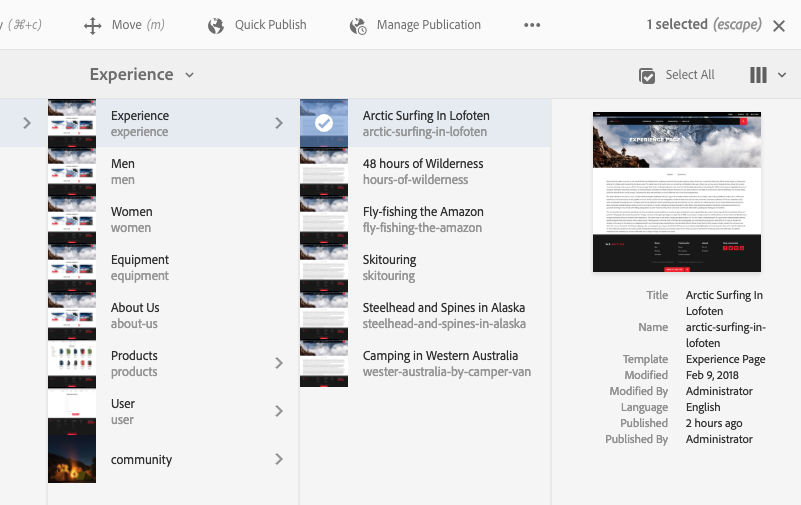Click the Manage Publication icon
Image resolution: width=801 pixels, height=505 pixels.
tap(358, 26)
